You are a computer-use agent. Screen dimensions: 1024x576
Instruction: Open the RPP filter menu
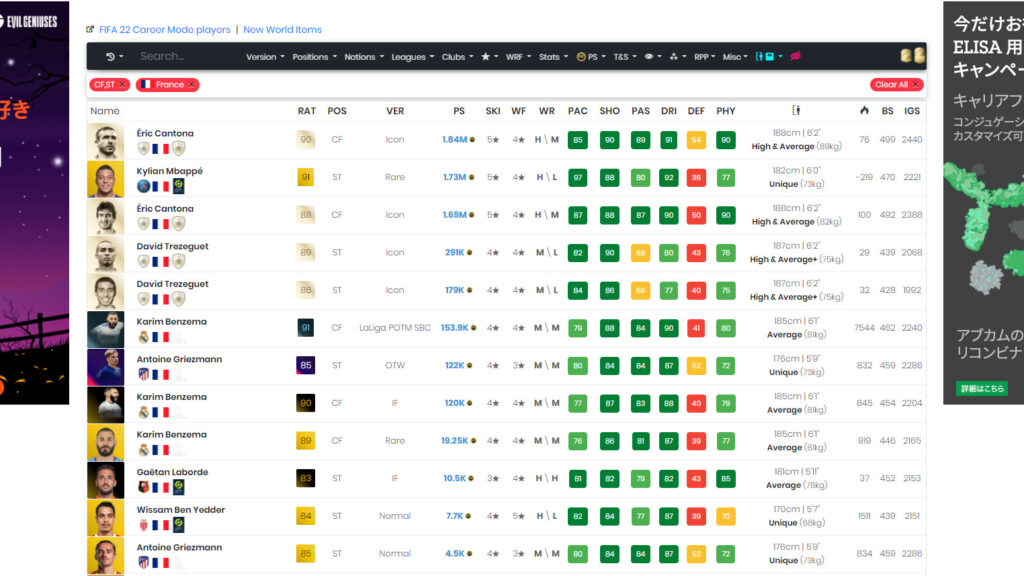pyautogui.click(x=705, y=57)
